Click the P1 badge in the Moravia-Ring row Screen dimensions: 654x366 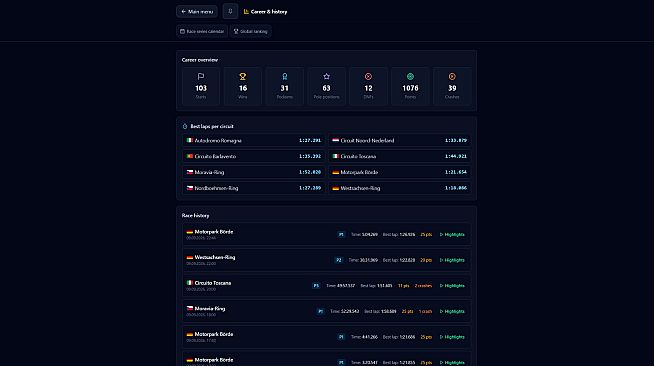click(x=320, y=311)
